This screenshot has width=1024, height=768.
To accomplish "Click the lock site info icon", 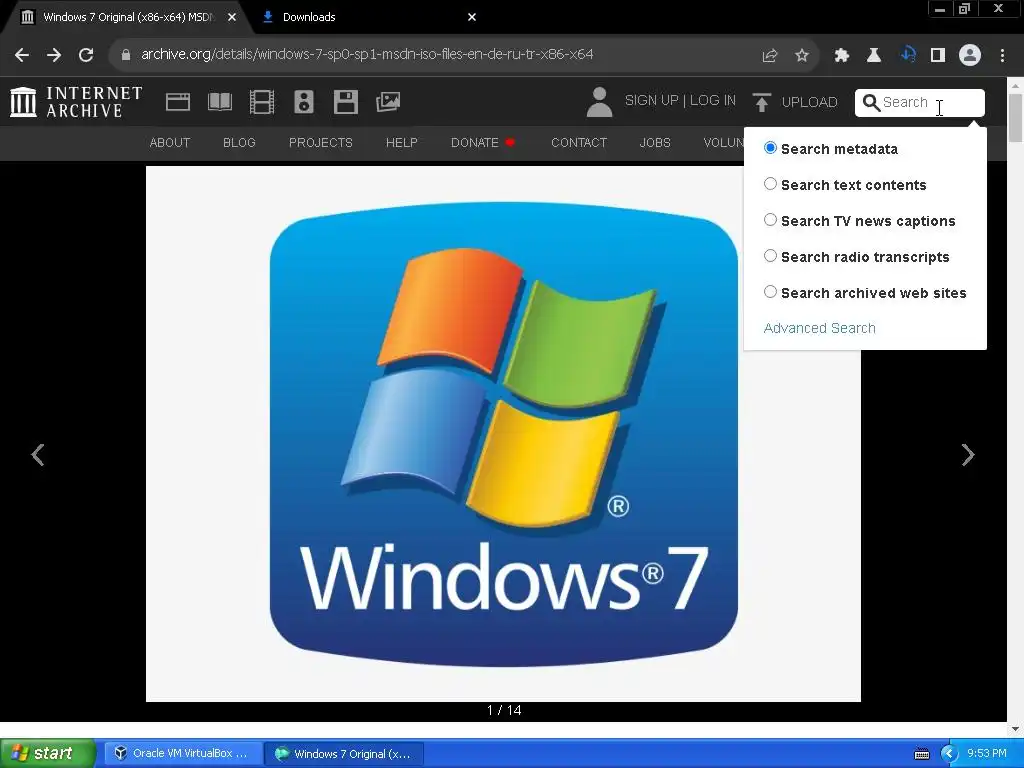I will point(126,55).
